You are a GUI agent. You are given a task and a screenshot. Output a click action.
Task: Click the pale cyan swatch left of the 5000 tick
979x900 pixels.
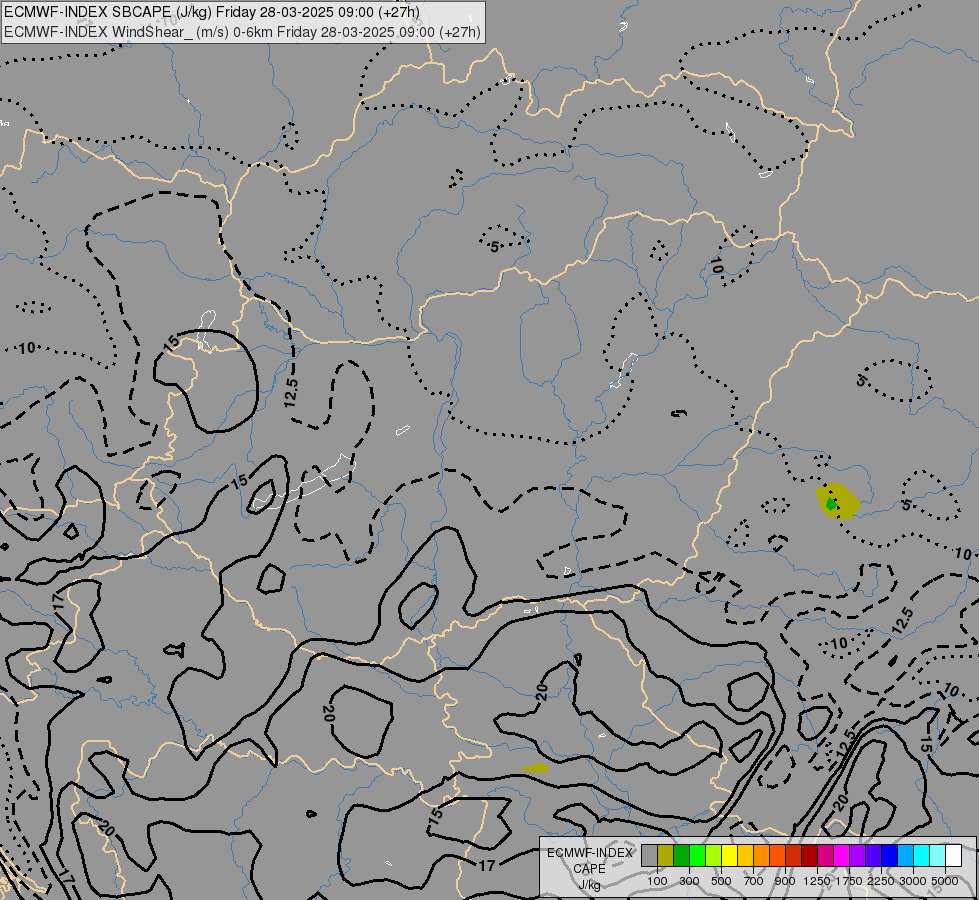point(938,856)
